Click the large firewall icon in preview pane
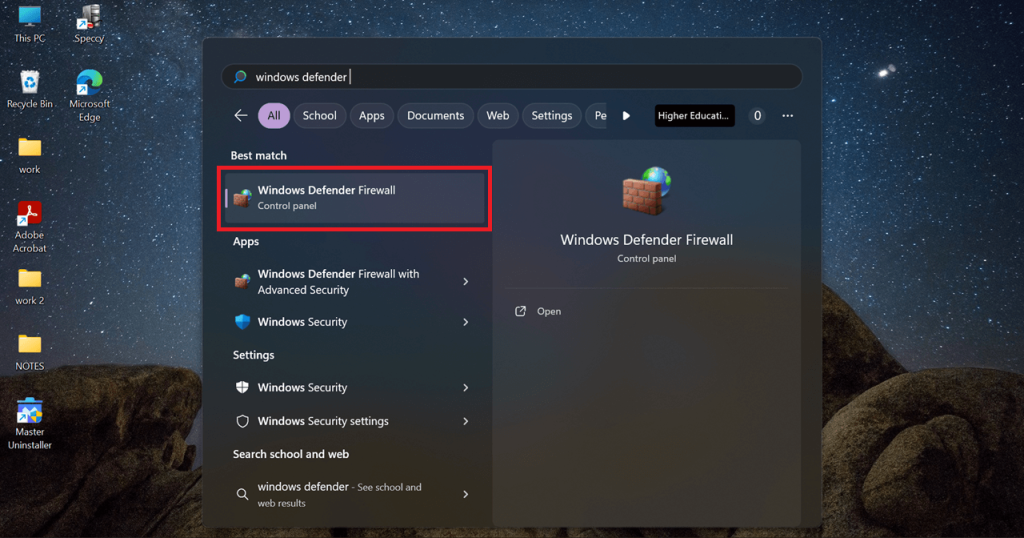 tap(647, 191)
